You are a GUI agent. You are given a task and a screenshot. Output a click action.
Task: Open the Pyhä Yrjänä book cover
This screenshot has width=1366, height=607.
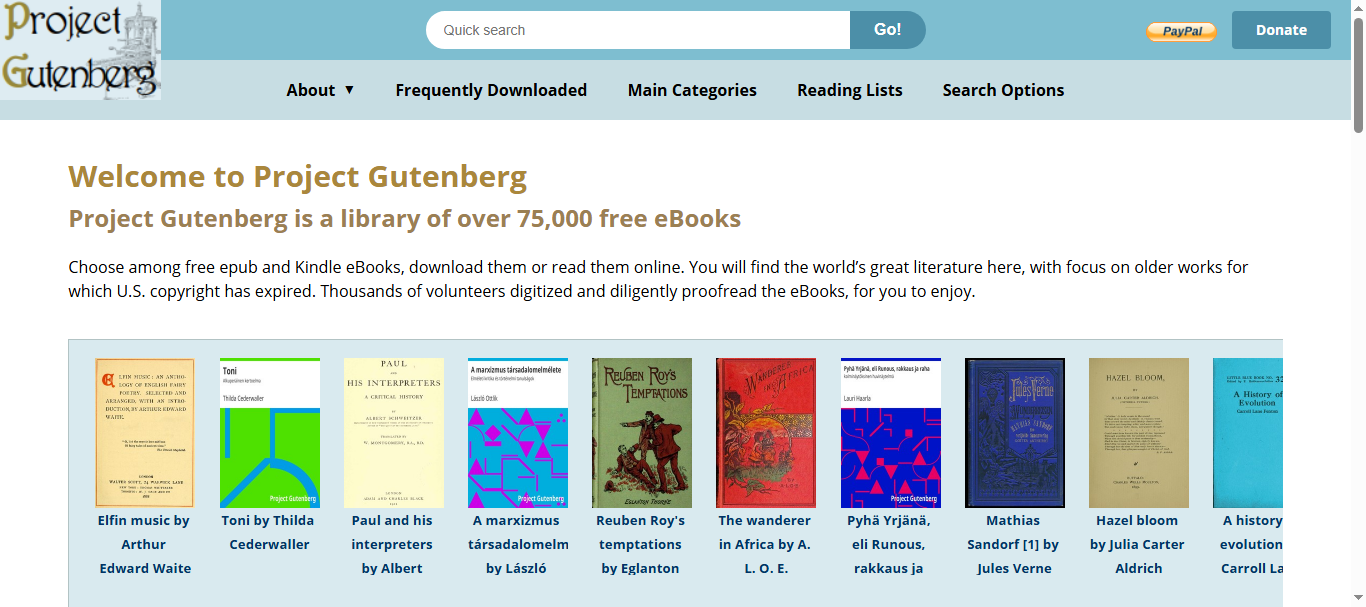(x=891, y=433)
